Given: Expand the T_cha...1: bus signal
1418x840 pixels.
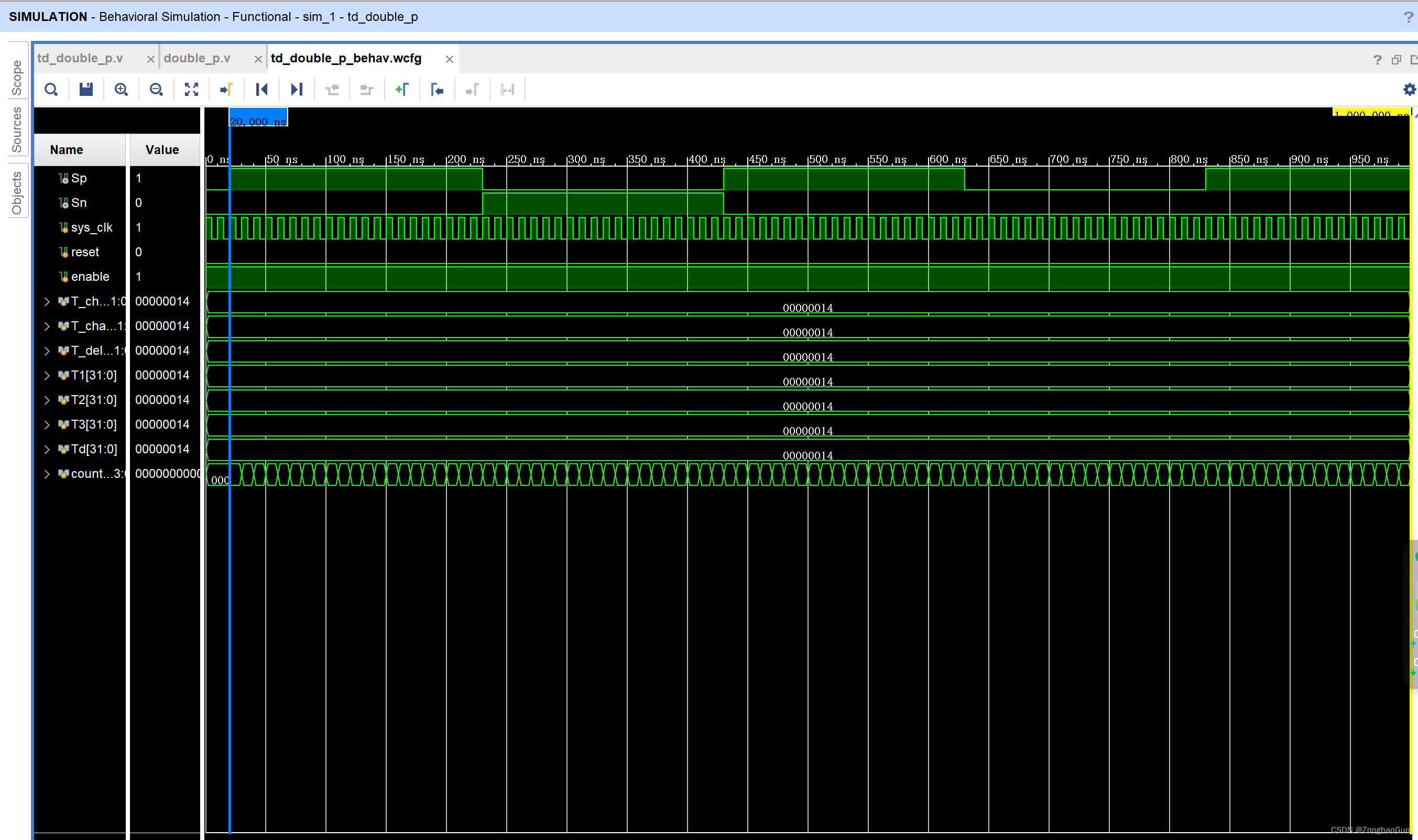Looking at the screenshot, I should coord(47,326).
